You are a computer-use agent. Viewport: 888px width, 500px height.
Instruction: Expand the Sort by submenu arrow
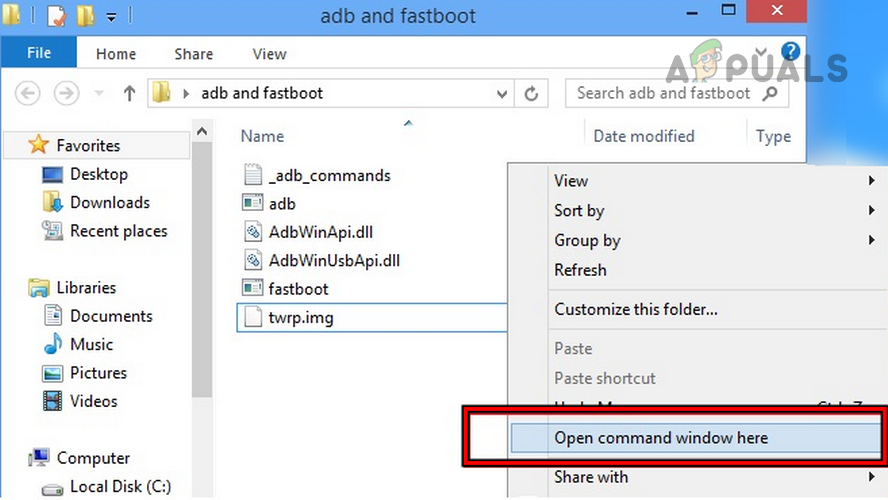[873, 211]
